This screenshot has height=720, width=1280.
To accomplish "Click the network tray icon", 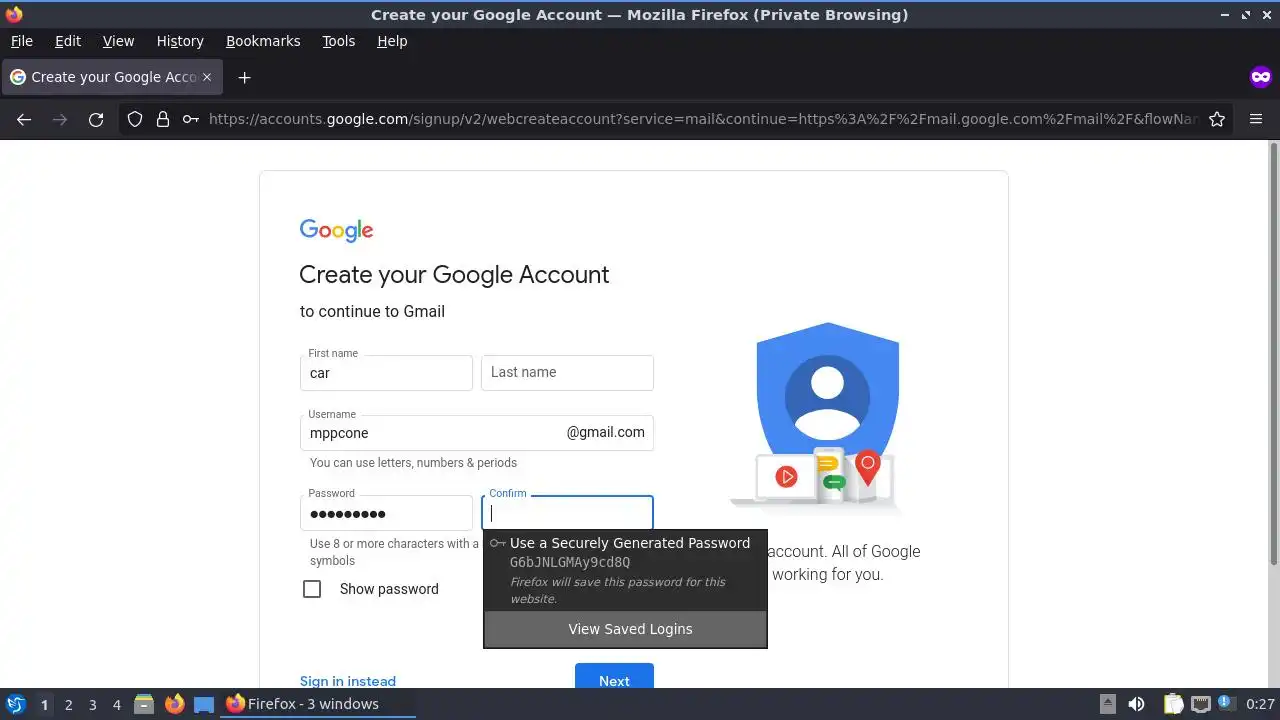I will coord(1200,704).
